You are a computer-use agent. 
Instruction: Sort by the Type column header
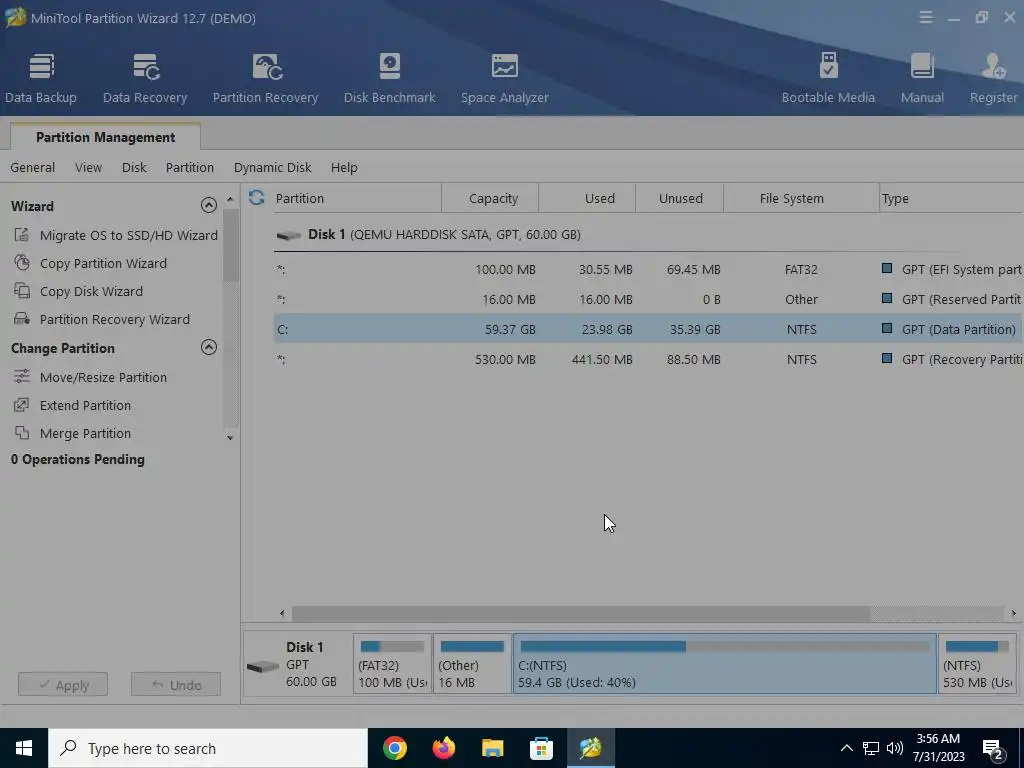tap(952, 199)
